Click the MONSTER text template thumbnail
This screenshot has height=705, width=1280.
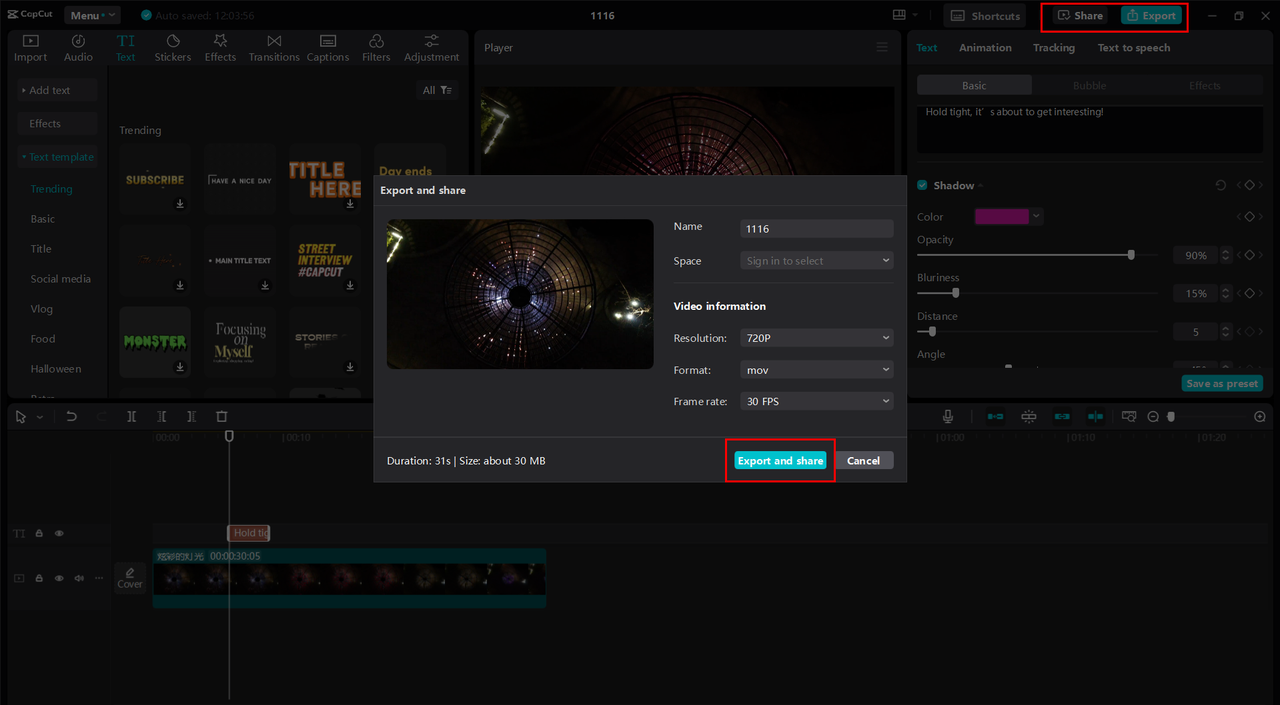point(155,342)
